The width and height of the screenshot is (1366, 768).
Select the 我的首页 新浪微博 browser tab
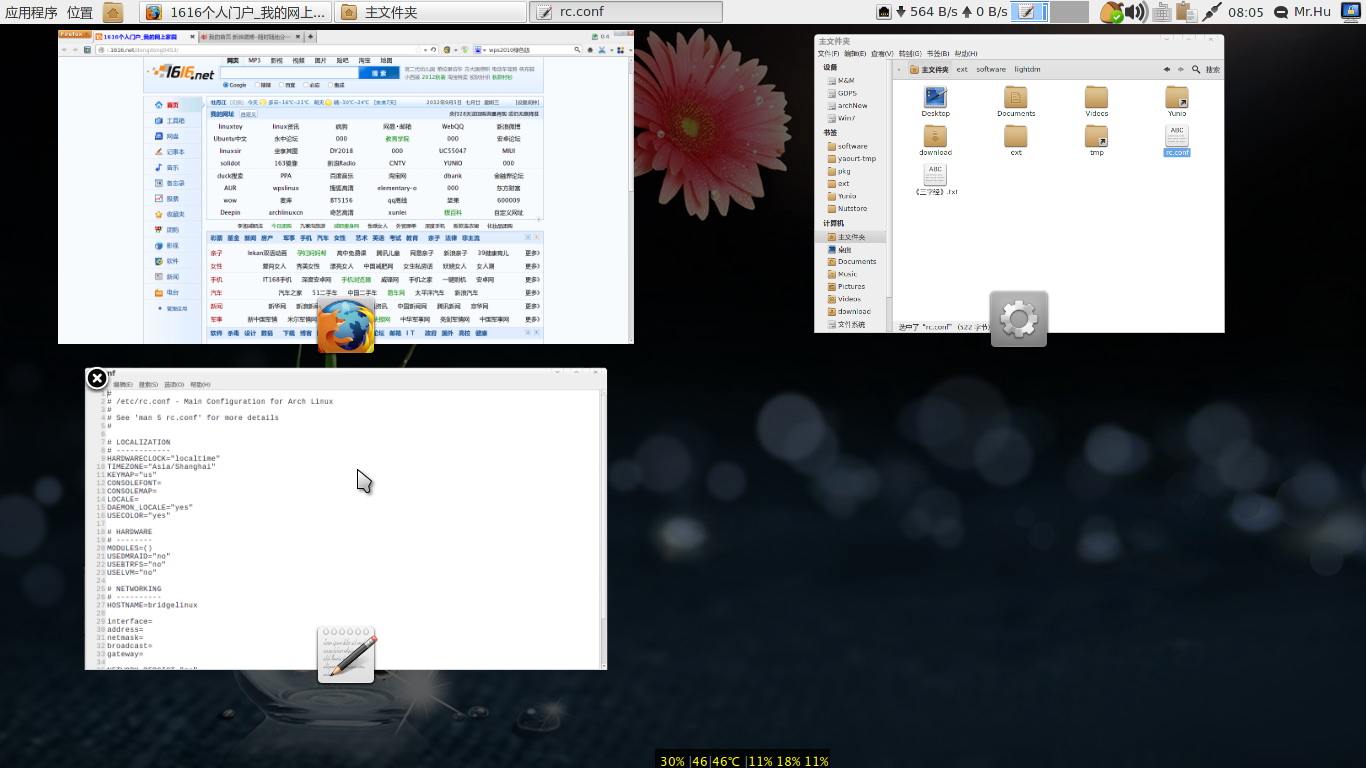[x=249, y=37]
